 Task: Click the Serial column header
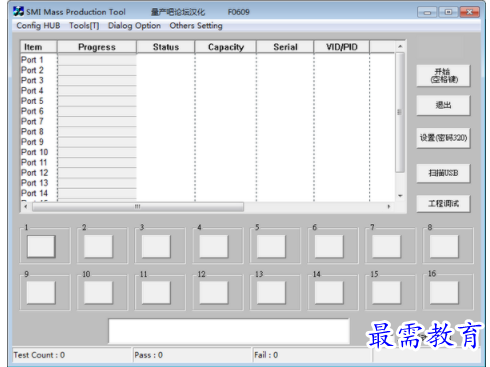[285, 47]
